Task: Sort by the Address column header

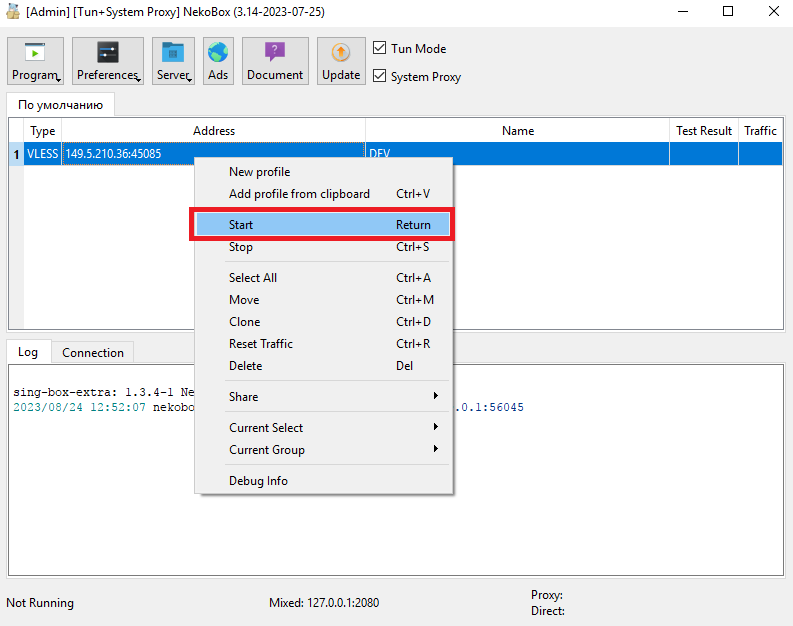Action: 213,131
